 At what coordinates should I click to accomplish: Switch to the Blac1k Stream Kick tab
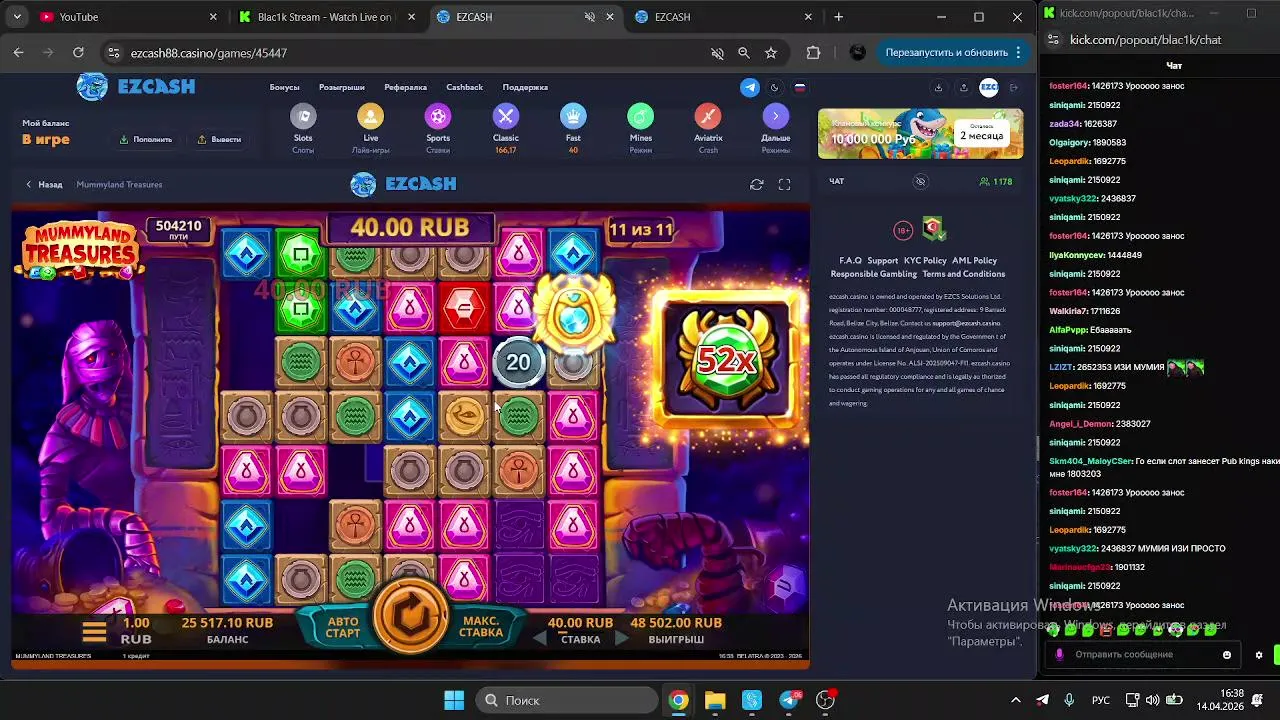327,17
